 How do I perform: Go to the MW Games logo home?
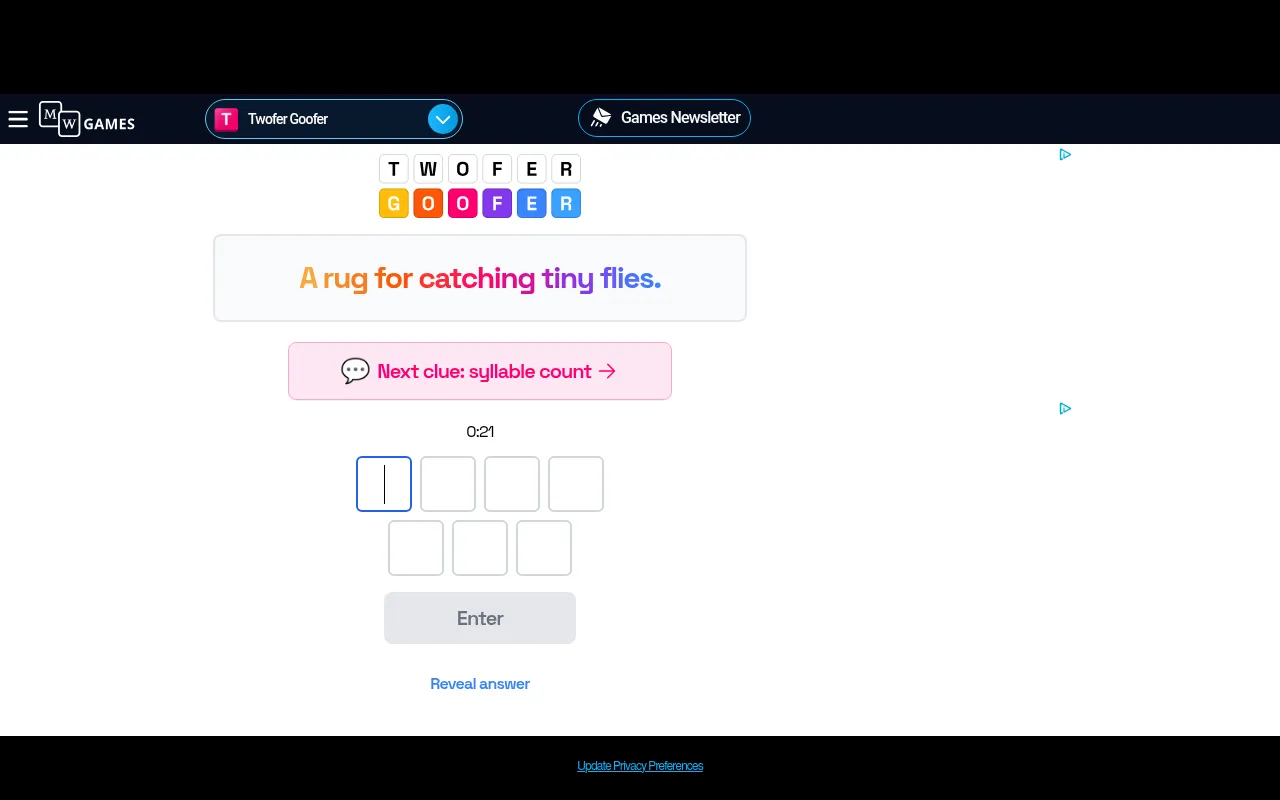[x=87, y=119]
